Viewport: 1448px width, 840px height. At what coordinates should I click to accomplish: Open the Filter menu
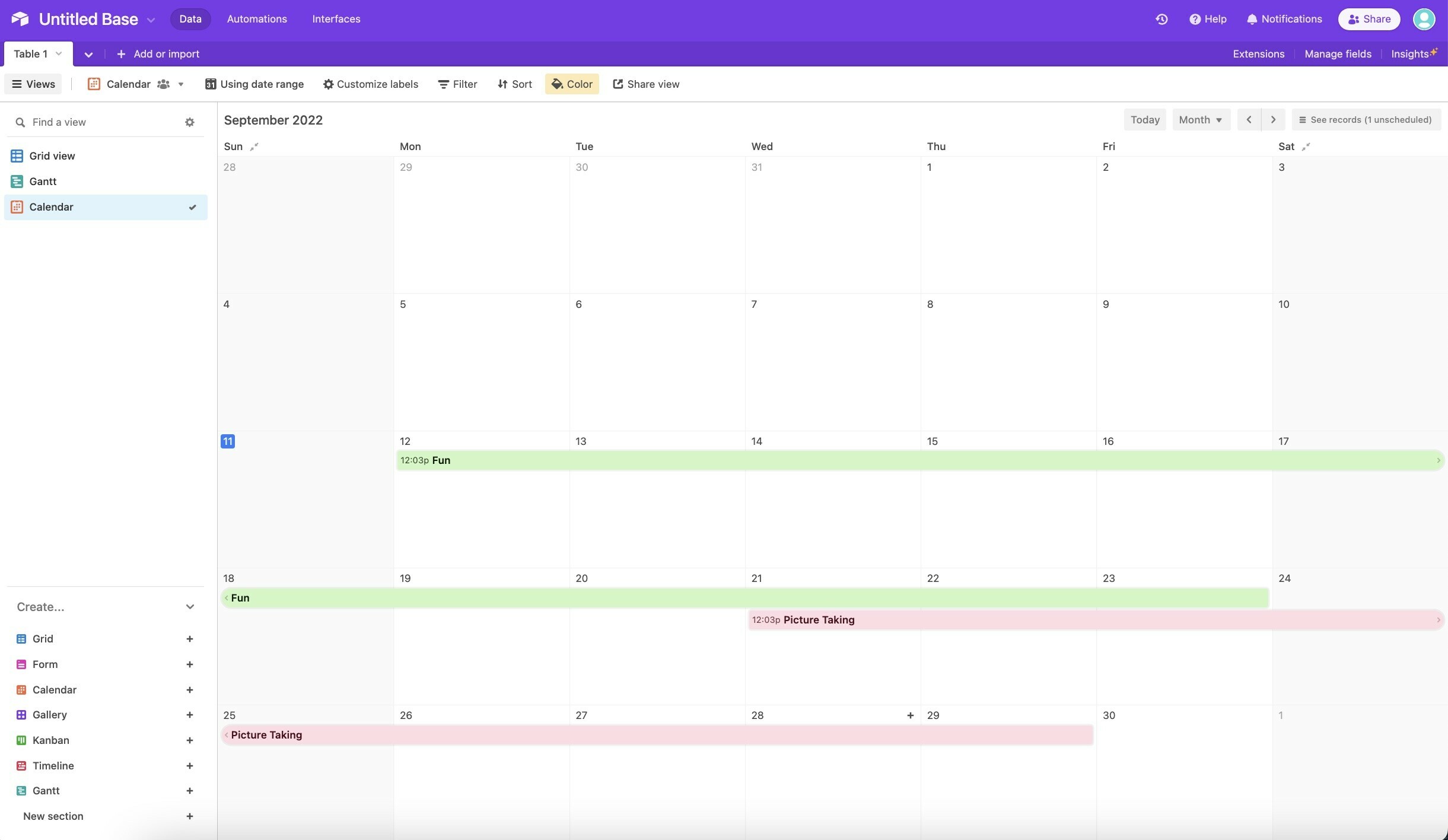click(x=457, y=84)
